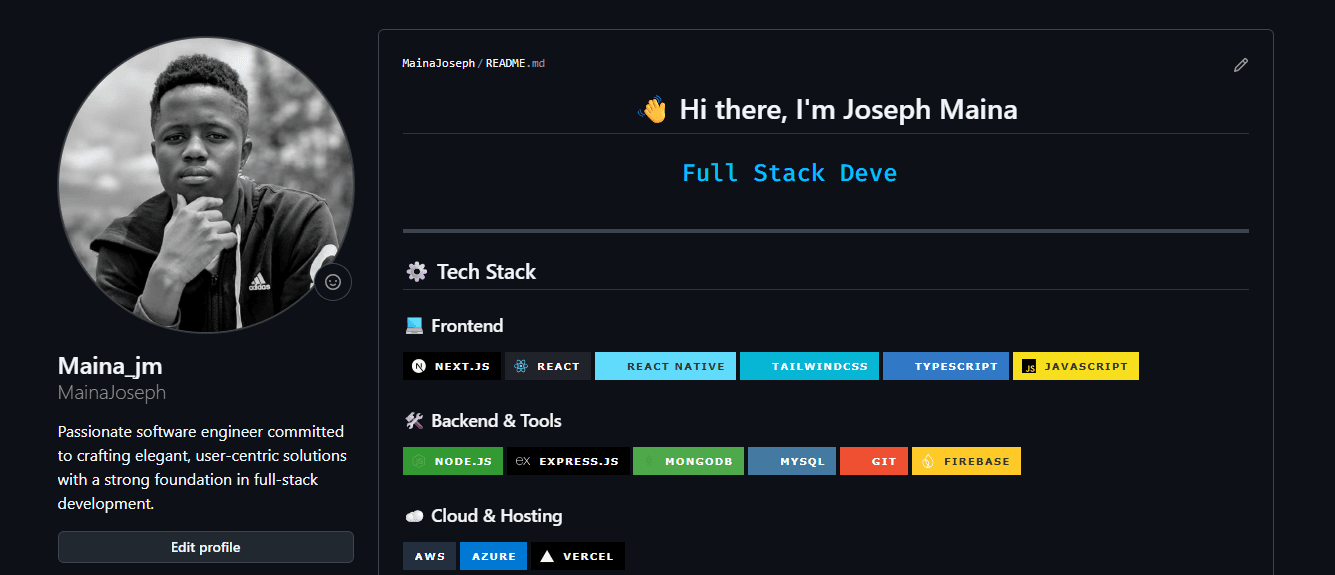Click the Express.js badge

568,461
